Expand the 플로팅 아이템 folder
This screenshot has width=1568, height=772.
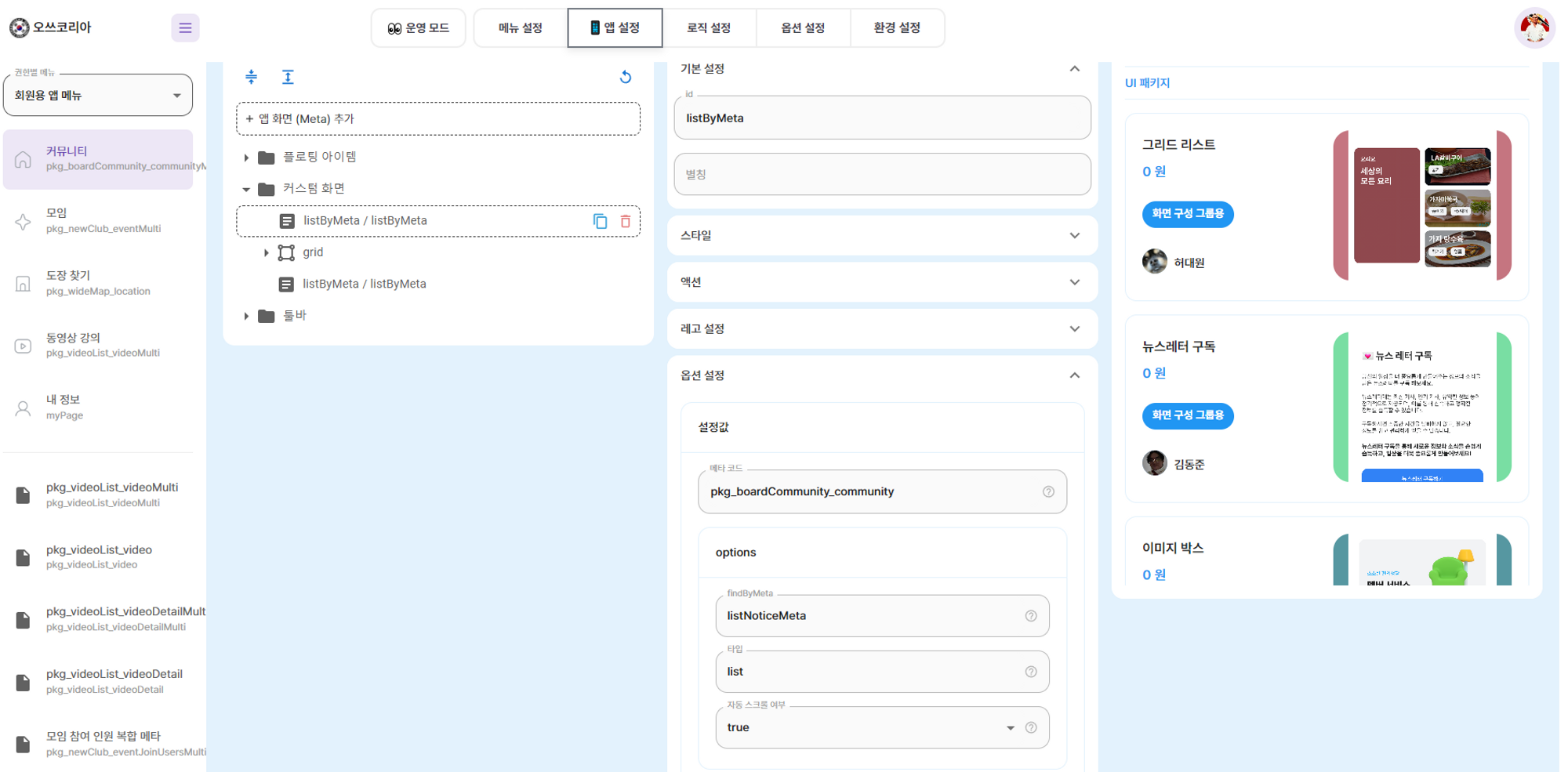[246, 158]
